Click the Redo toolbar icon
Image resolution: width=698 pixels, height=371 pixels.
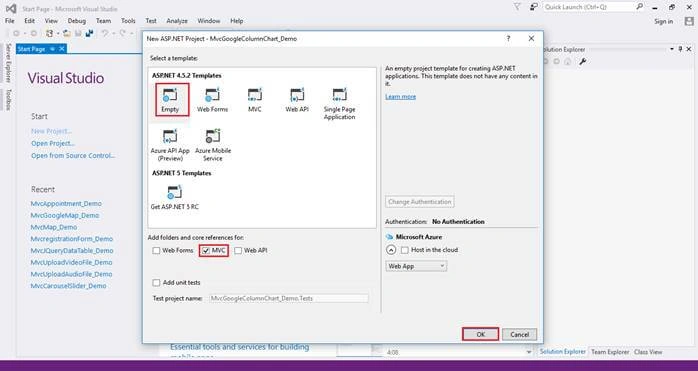(x=122, y=33)
